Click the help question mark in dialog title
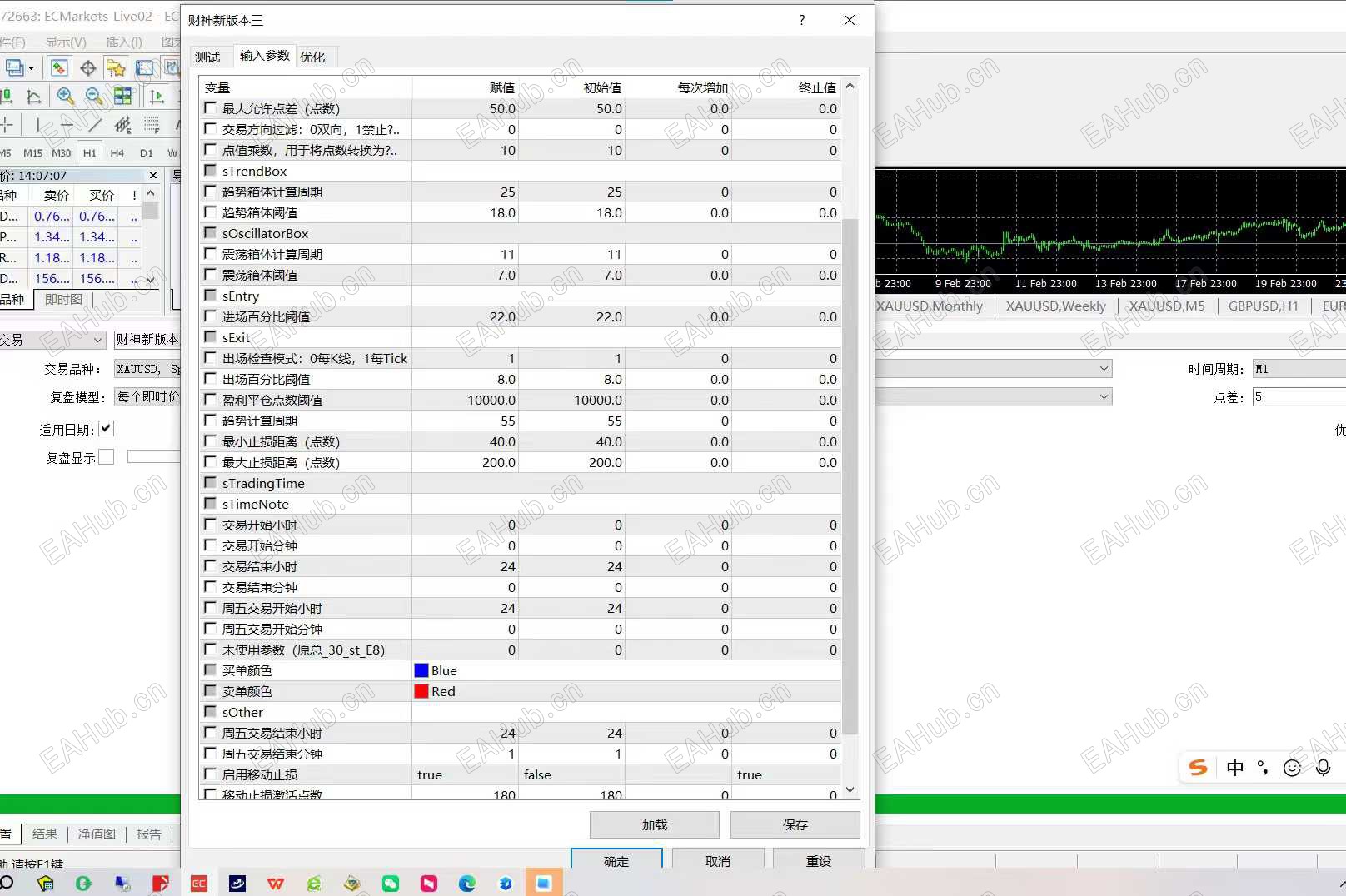Image resolution: width=1346 pixels, height=896 pixels. [x=802, y=20]
